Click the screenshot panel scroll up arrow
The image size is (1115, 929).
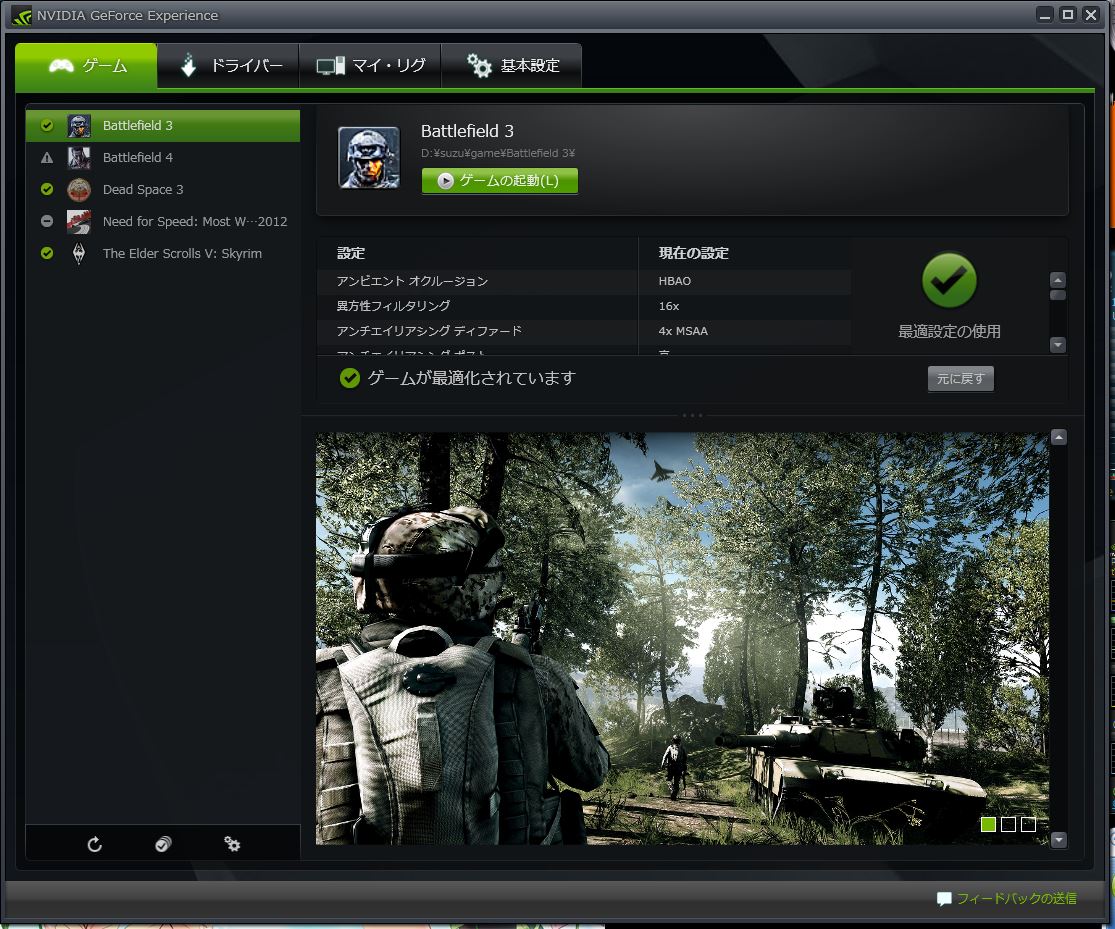(1059, 437)
